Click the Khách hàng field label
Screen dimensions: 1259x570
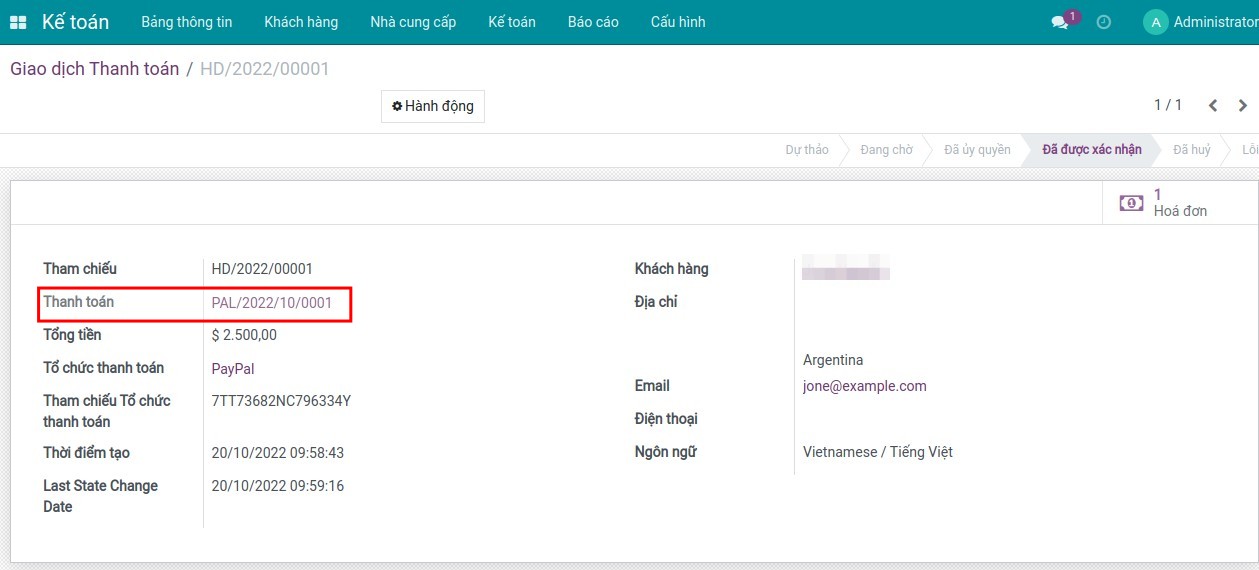click(x=672, y=269)
